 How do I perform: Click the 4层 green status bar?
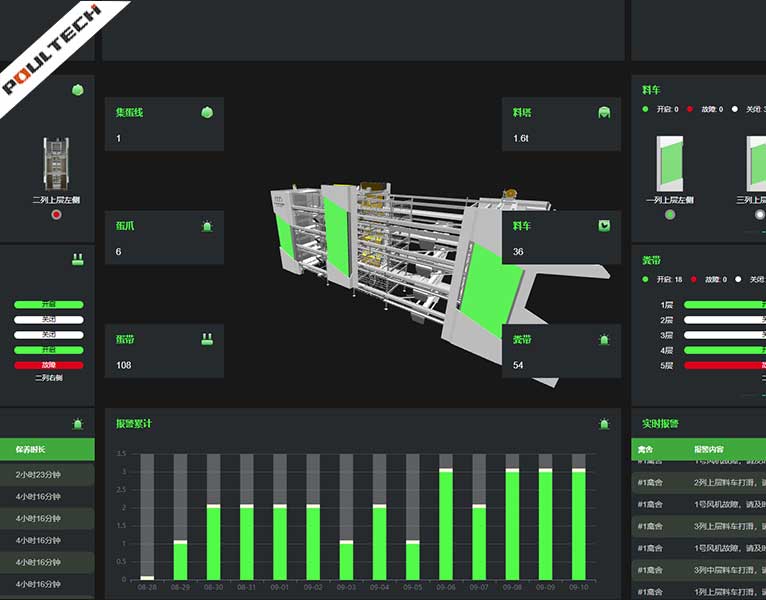[725, 350]
